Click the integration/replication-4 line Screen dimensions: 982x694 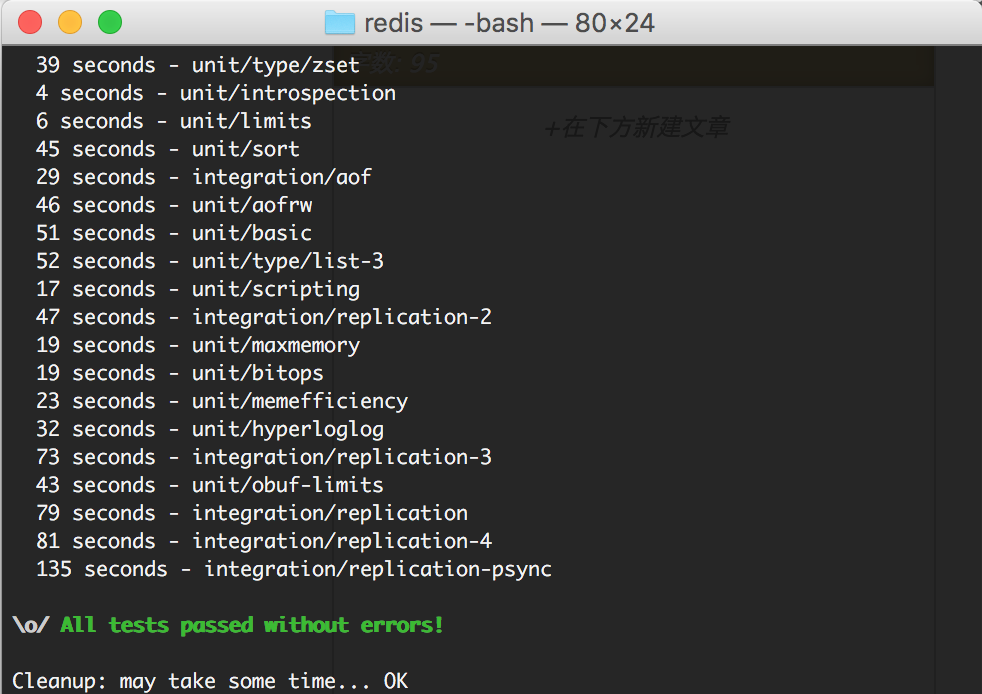(x=264, y=541)
